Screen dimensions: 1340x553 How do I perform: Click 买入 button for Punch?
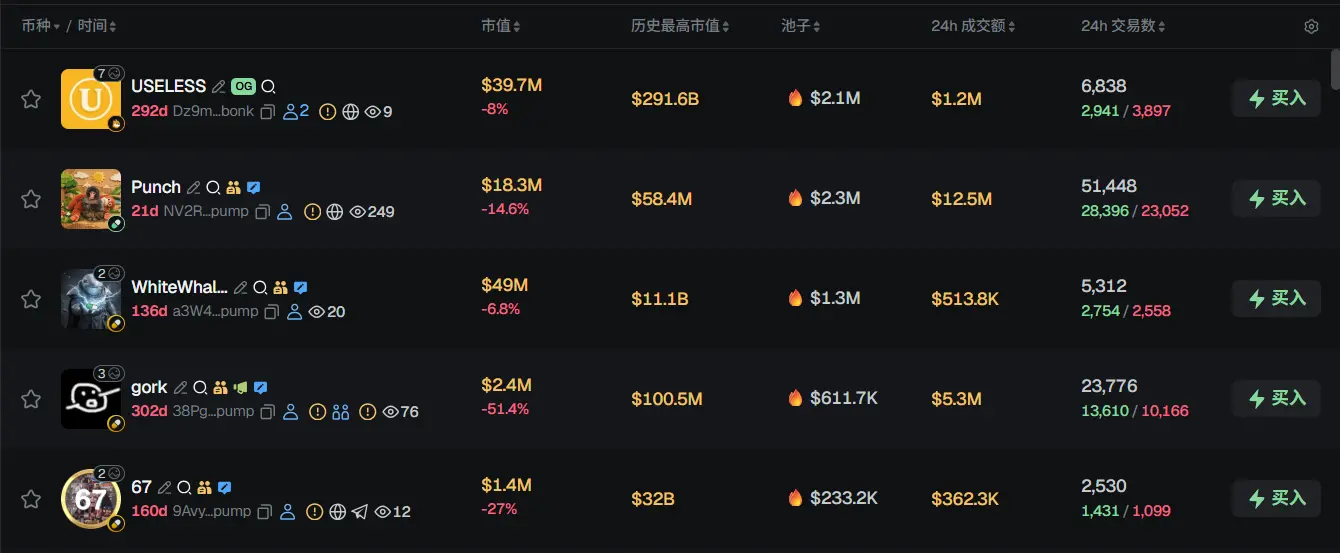coord(1277,198)
